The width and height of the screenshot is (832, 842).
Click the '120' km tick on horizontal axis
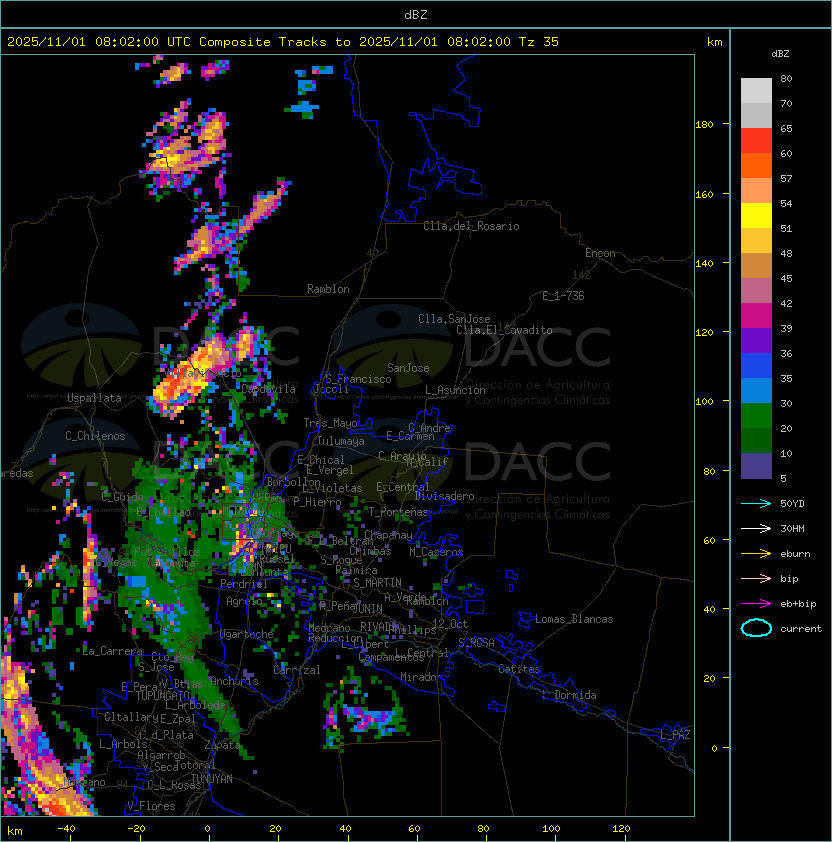[x=620, y=829]
